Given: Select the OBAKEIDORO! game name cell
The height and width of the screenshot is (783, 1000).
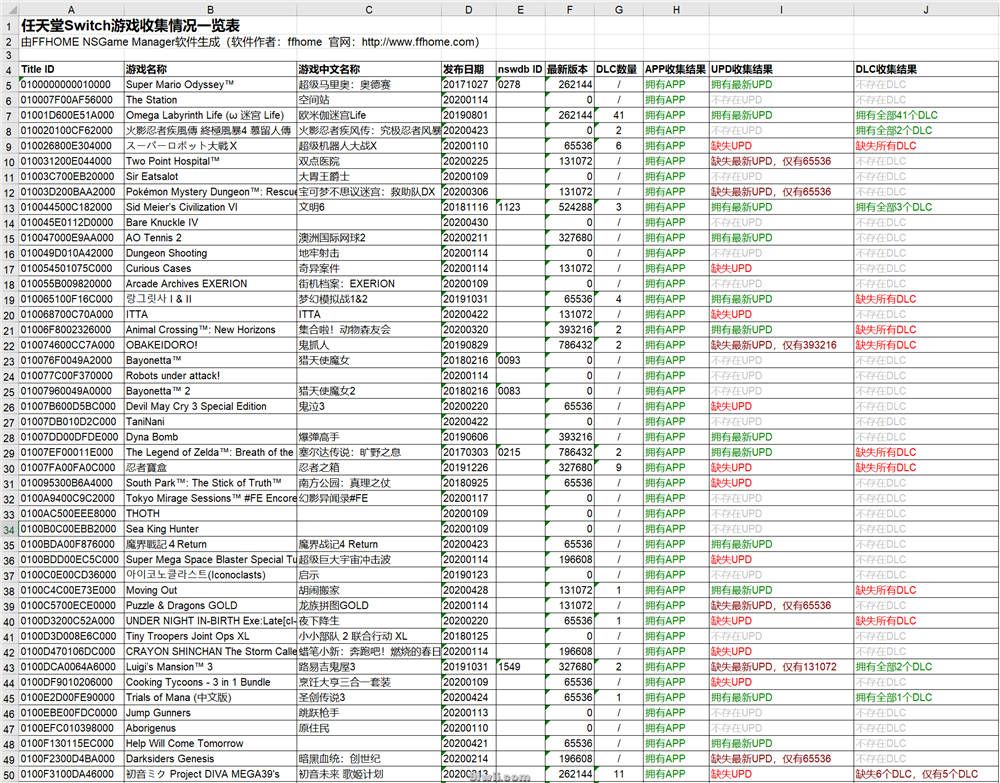Looking at the screenshot, I should [210, 345].
